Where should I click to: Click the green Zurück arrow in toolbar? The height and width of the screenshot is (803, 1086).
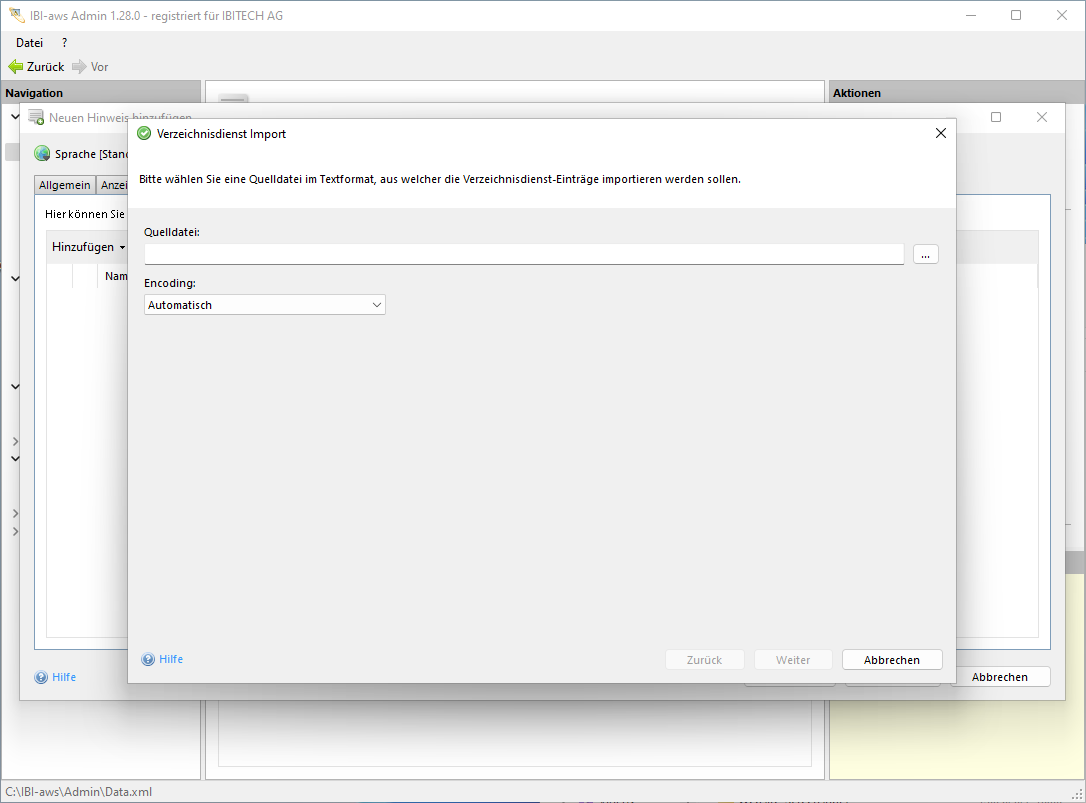tap(15, 67)
